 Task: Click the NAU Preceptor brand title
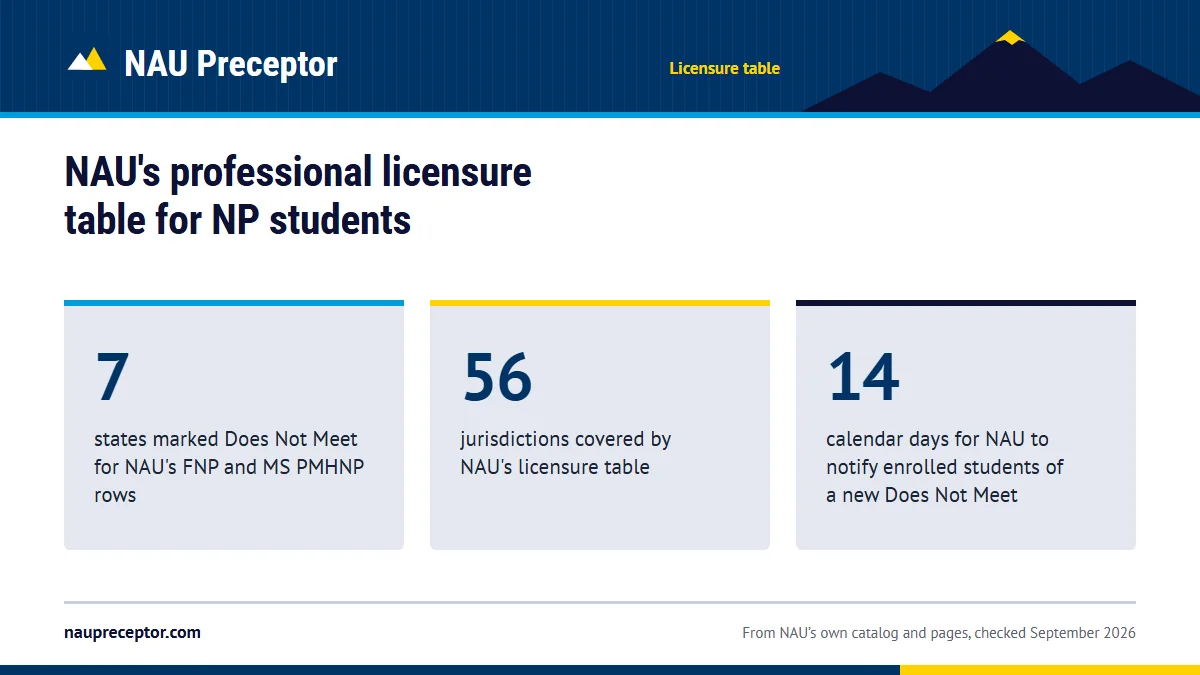(231, 64)
